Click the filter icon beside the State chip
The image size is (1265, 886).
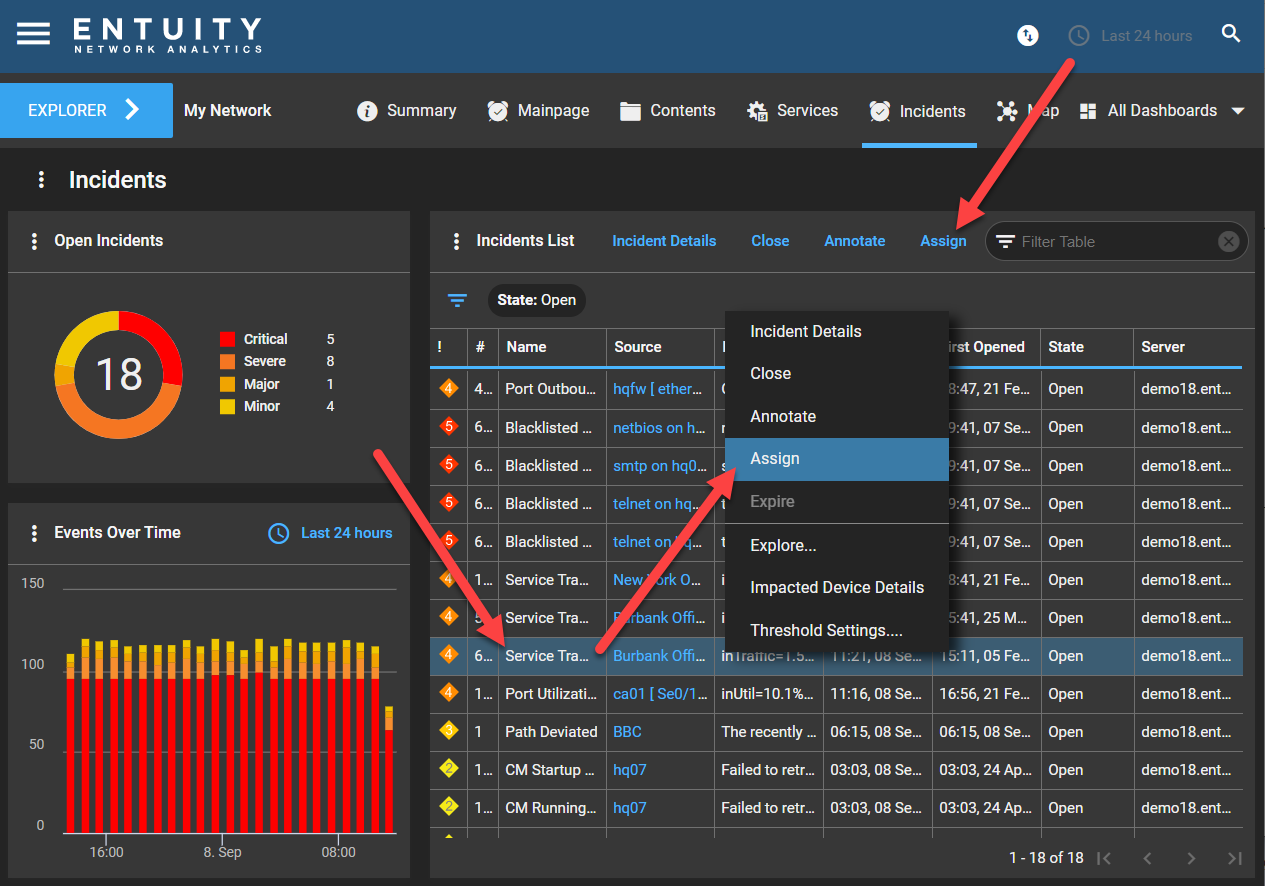point(458,300)
